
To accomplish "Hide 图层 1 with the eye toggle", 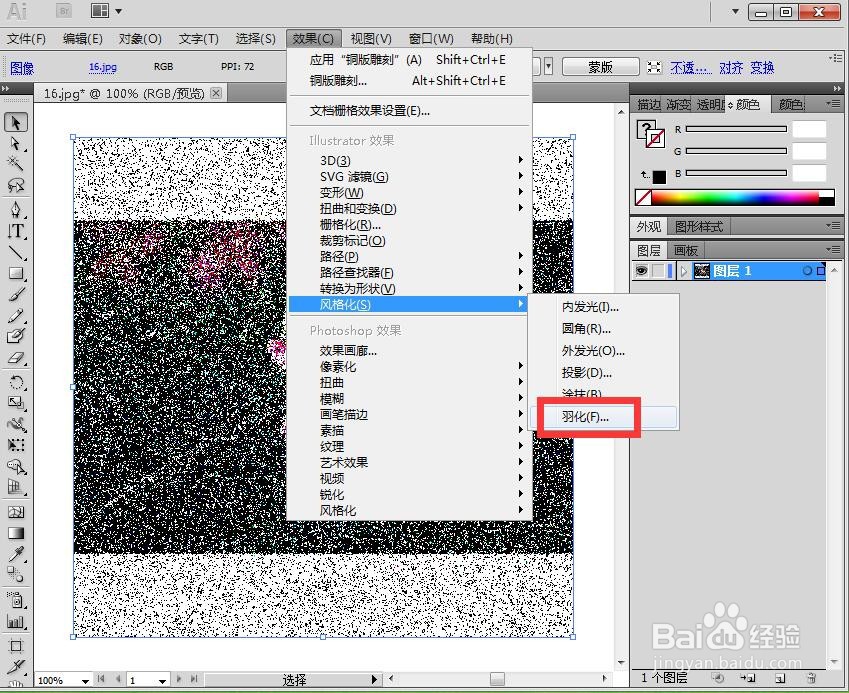I will (643, 270).
